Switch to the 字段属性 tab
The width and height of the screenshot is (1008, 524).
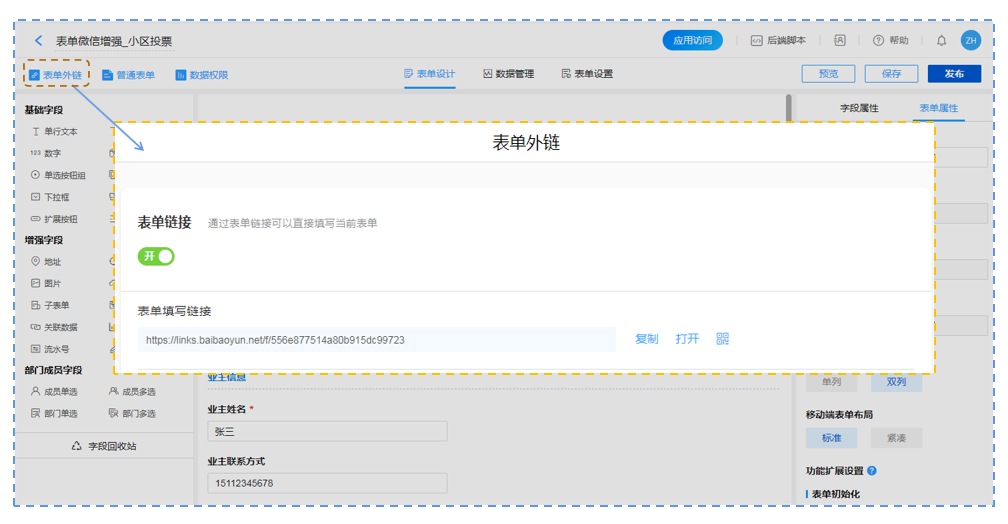pyautogui.click(x=858, y=108)
